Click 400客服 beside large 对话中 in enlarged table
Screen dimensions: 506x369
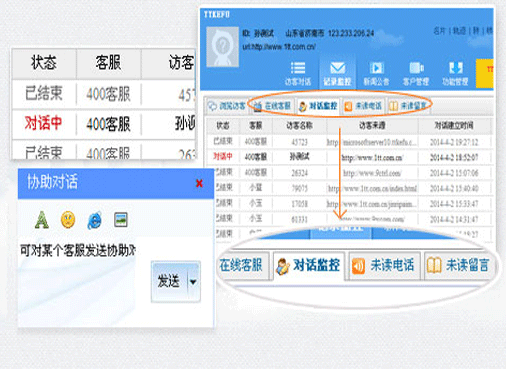(108, 124)
